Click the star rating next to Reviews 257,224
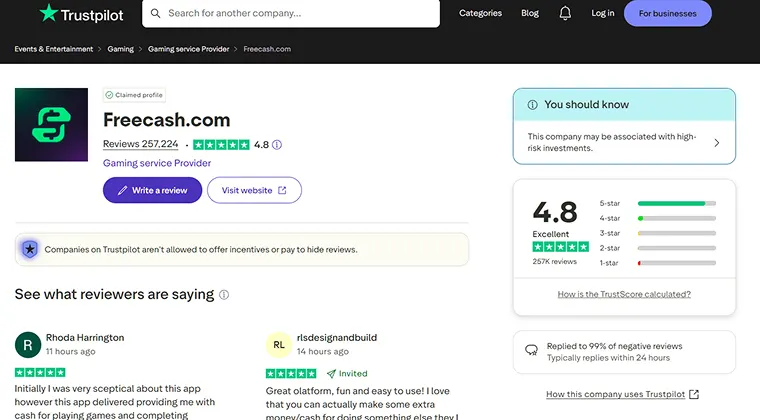This screenshot has width=760, height=420. tap(221, 144)
